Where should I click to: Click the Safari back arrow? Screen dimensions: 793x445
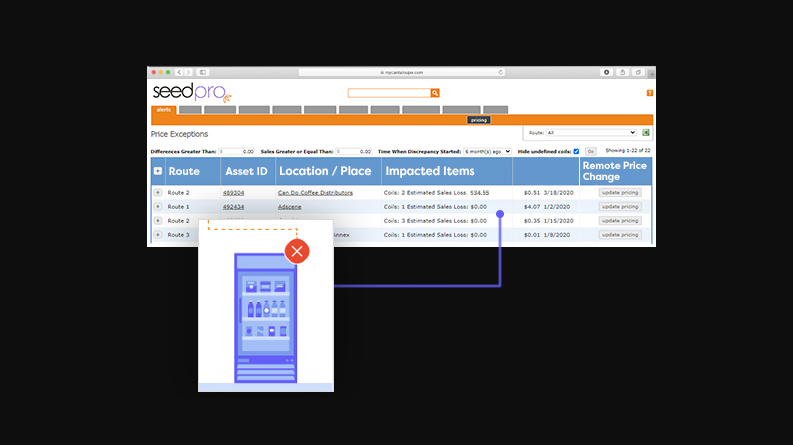179,72
